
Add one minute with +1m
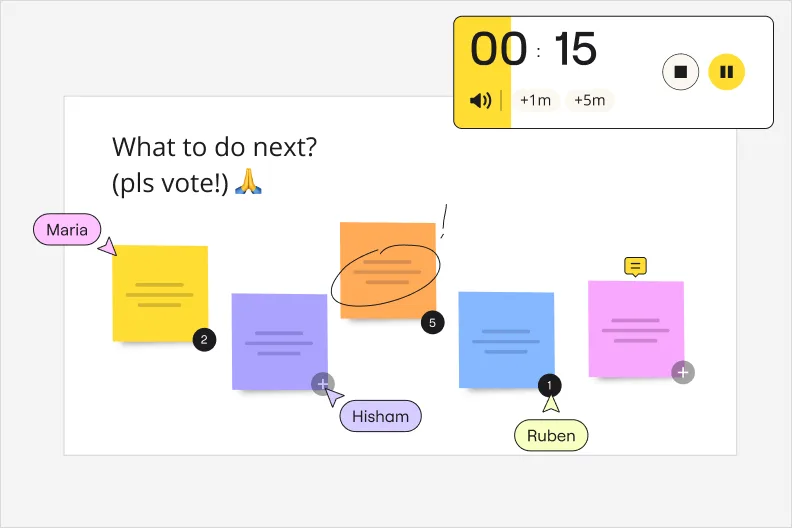[535, 100]
